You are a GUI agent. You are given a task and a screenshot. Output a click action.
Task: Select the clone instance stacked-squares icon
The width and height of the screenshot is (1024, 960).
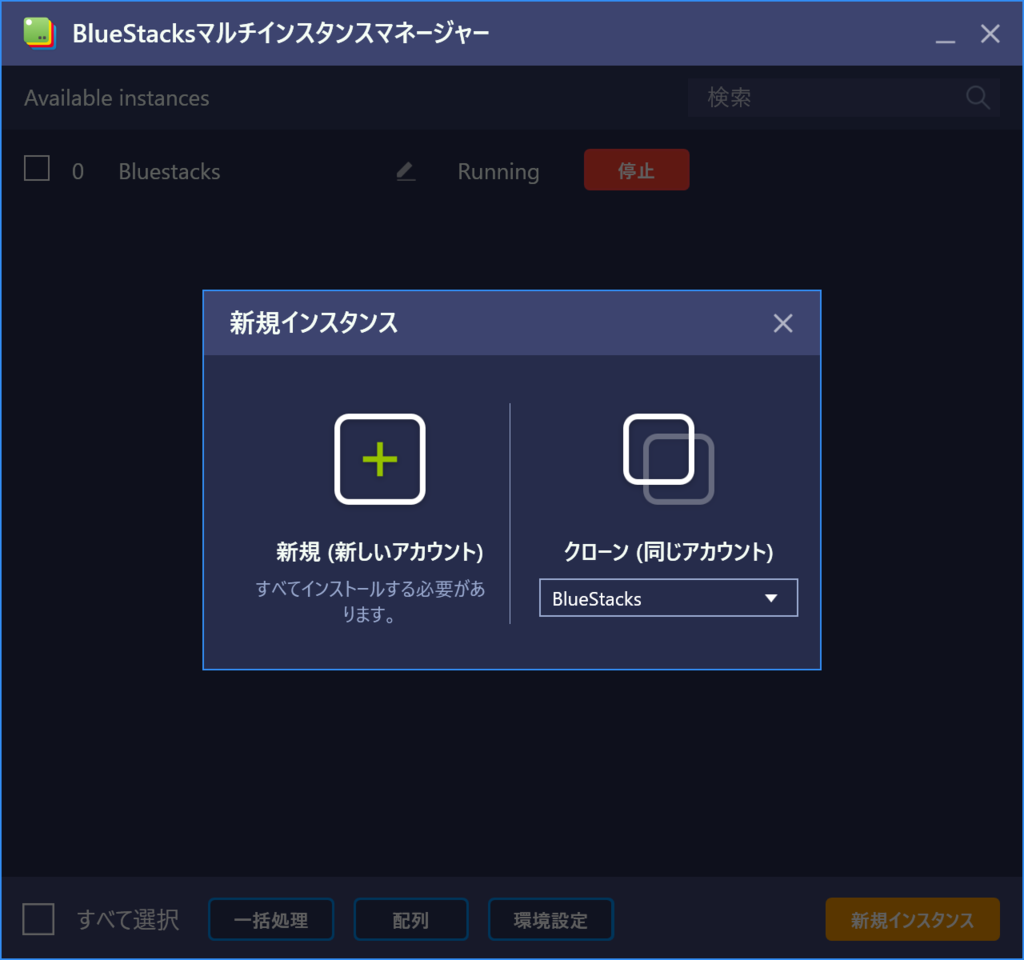click(668, 458)
